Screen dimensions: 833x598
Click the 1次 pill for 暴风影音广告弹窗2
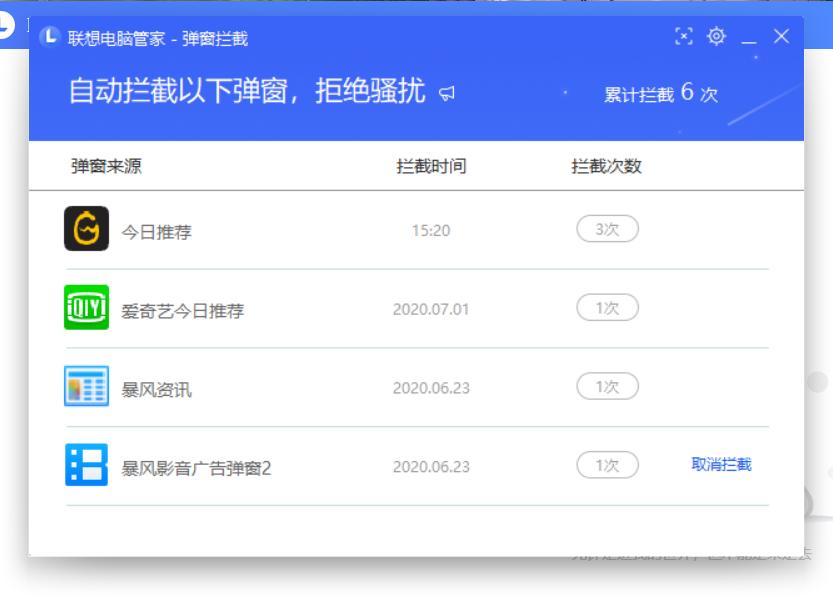click(x=608, y=465)
